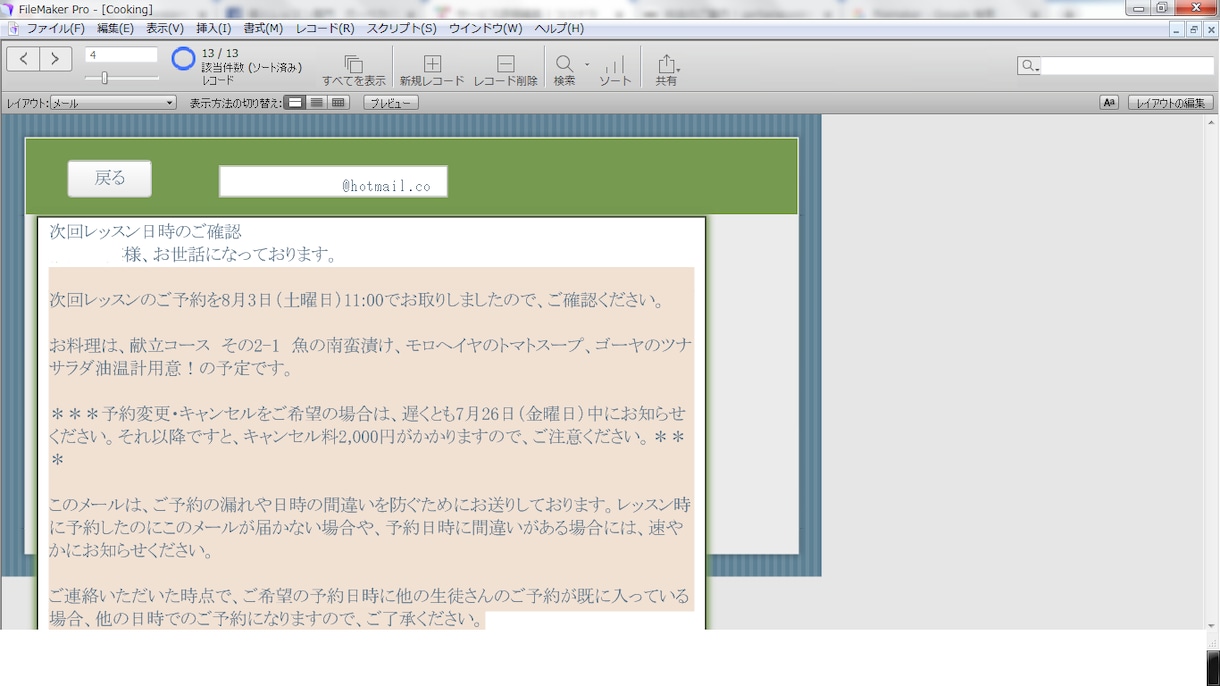
Task: Switch to form view
Action: pos(295,103)
